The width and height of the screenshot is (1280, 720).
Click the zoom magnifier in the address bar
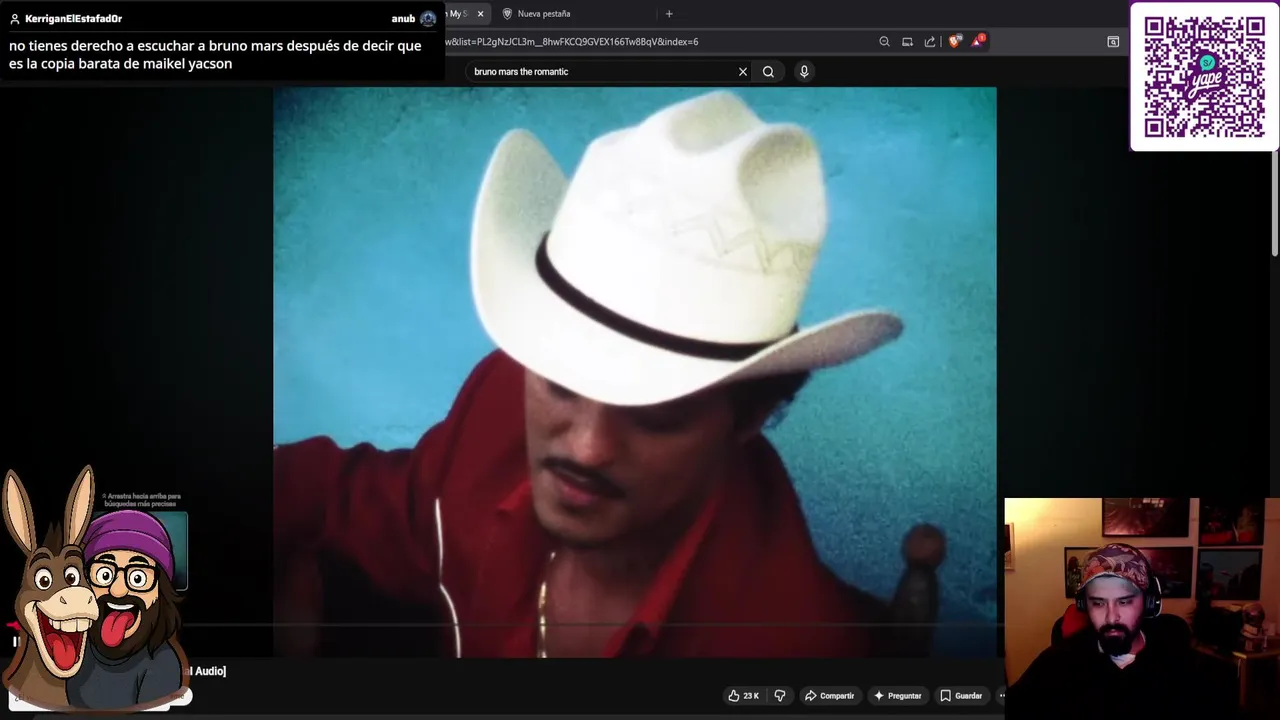(884, 42)
